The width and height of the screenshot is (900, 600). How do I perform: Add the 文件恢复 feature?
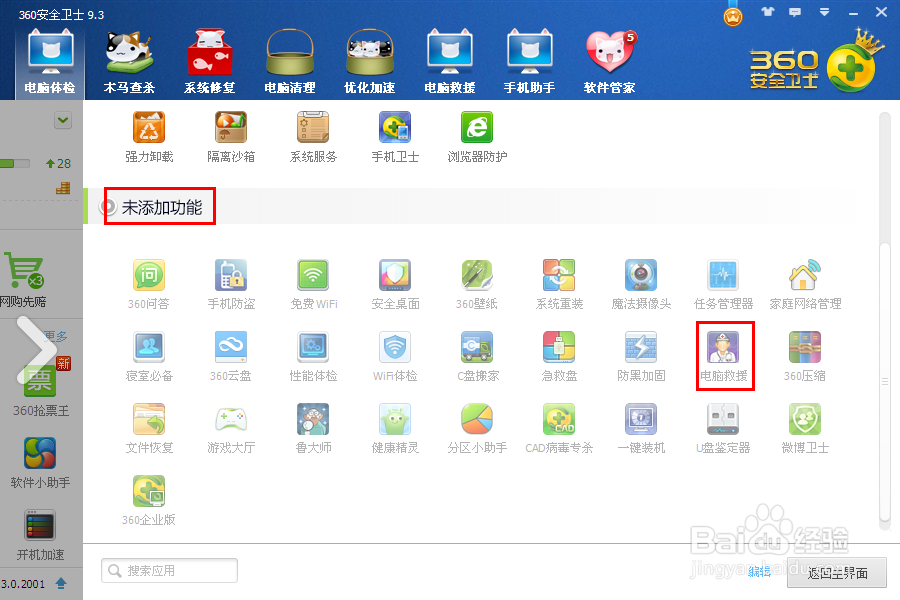[149, 428]
